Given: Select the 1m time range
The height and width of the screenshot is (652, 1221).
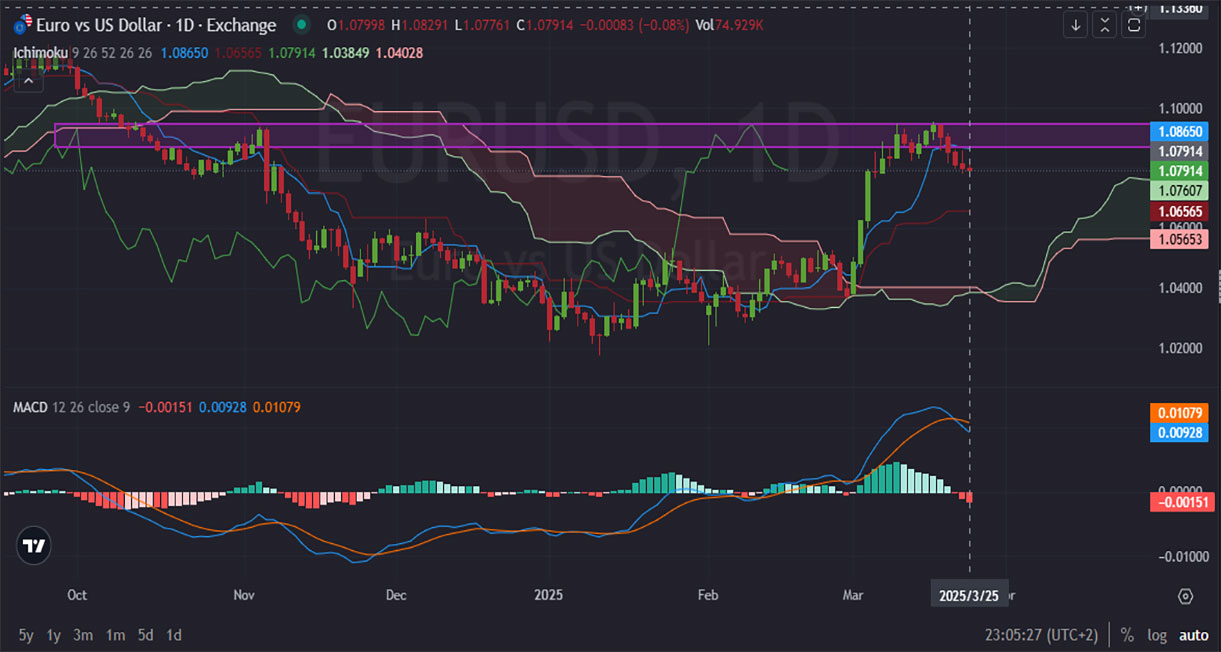Looking at the screenshot, I should tap(115, 635).
